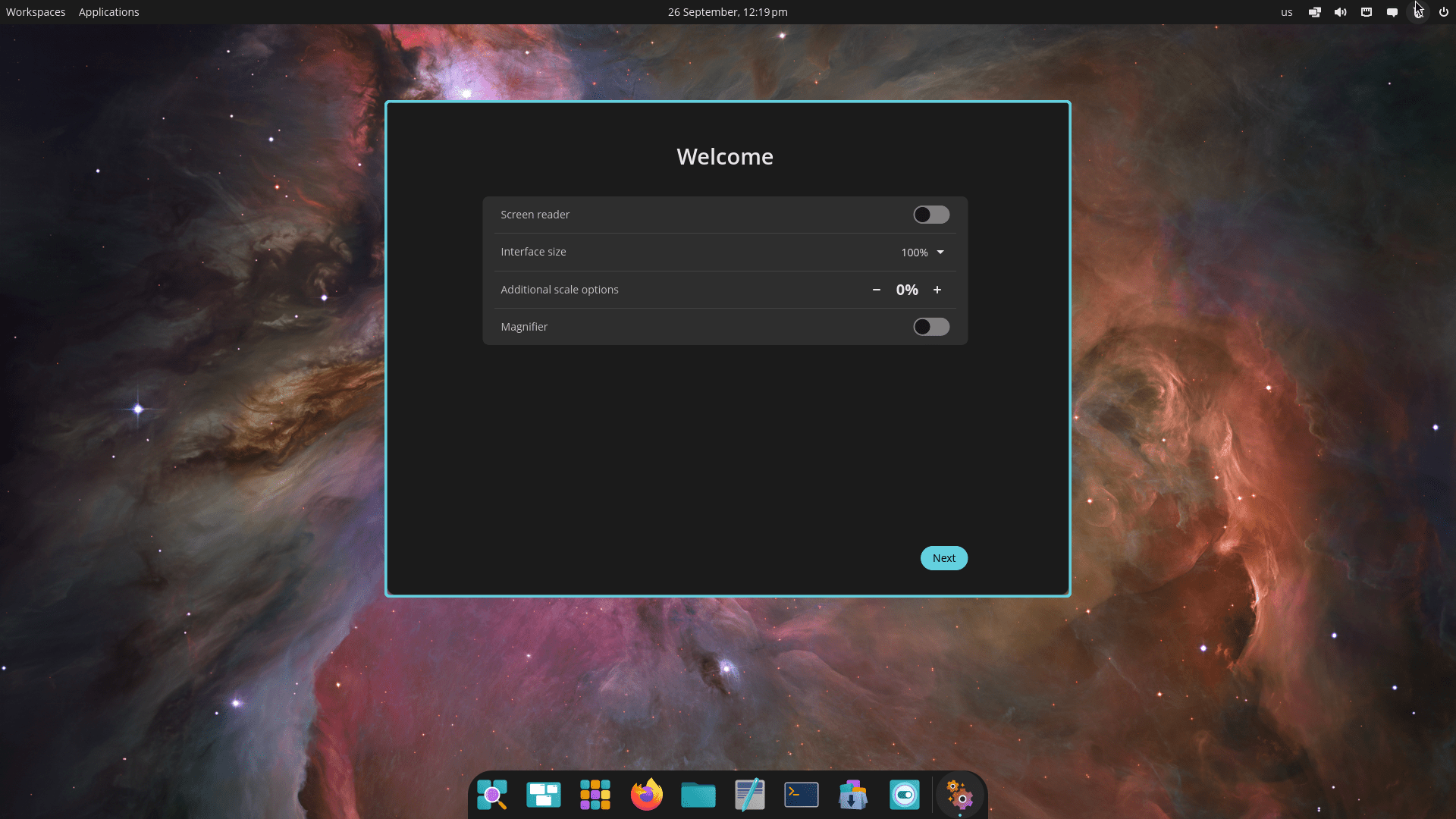
Task: Open the Applications menu
Action: coord(108,11)
